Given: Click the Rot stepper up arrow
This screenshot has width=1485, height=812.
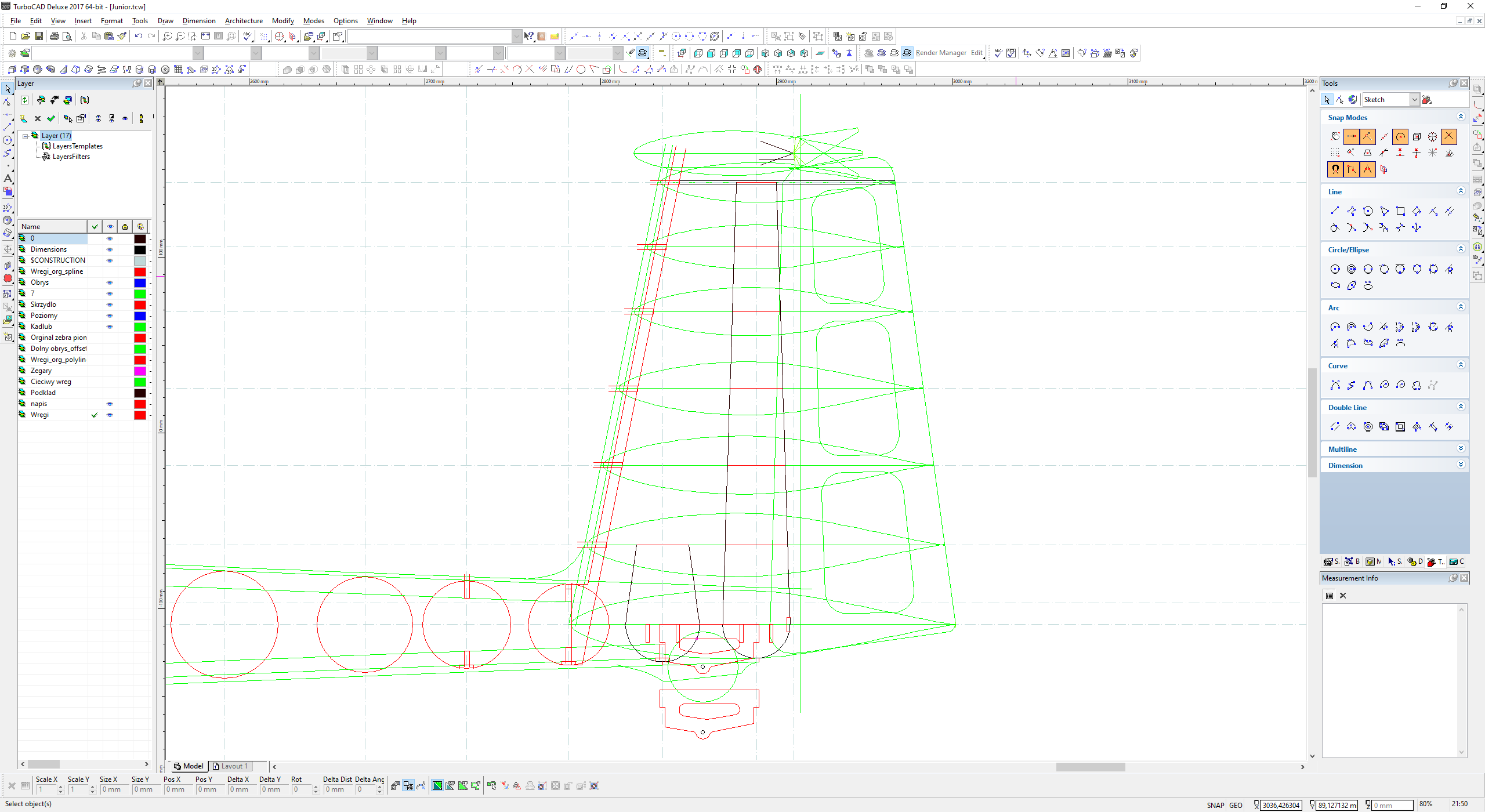Looking at the screenshot, I should click(316, 787).
